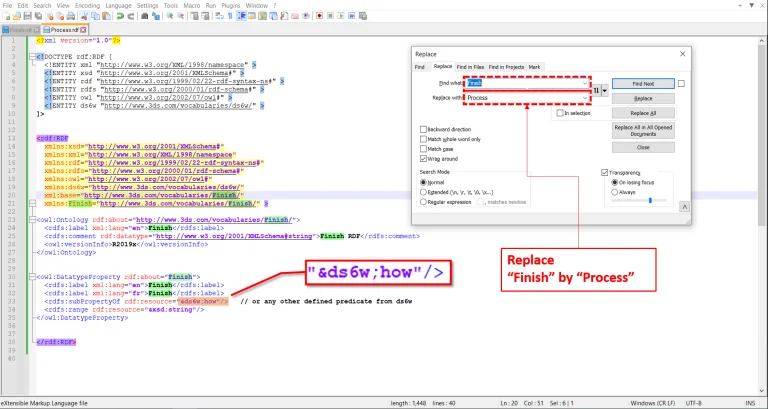Image resolution: width=768 pixels, height=409 pixels.
Task: Select the Regular expression search mode
Action: click(424, 202)
